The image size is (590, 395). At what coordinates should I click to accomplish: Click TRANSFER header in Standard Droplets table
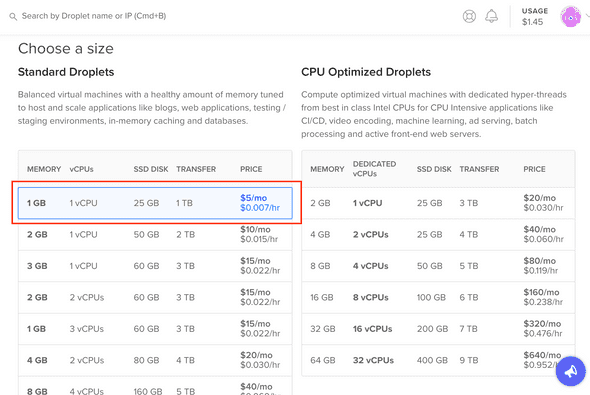click(196, 169)
